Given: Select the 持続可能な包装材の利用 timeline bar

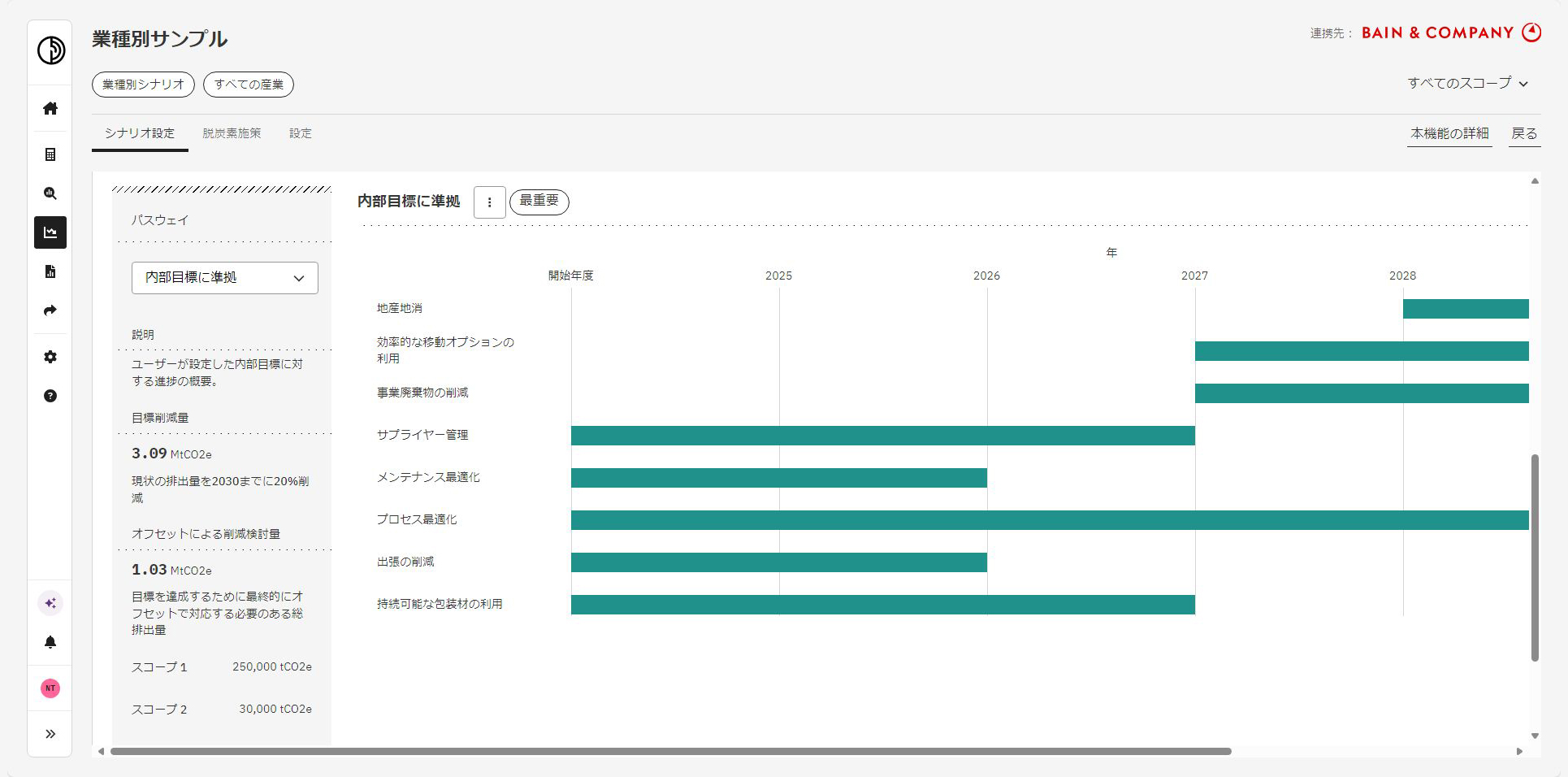Looking at the screenshot, I should [883, 605].
